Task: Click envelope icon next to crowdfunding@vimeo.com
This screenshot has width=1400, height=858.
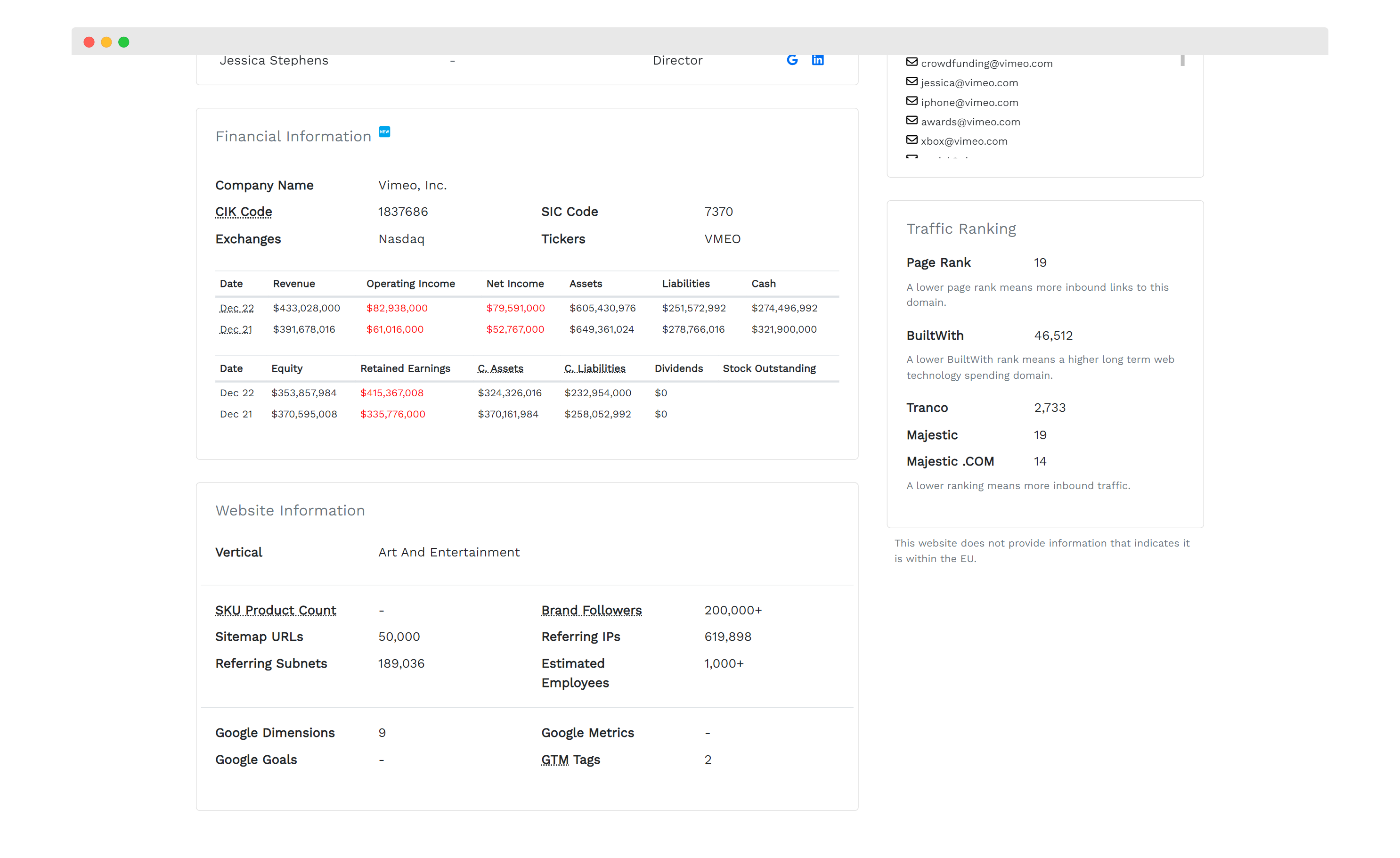Action: click(912, 62)
